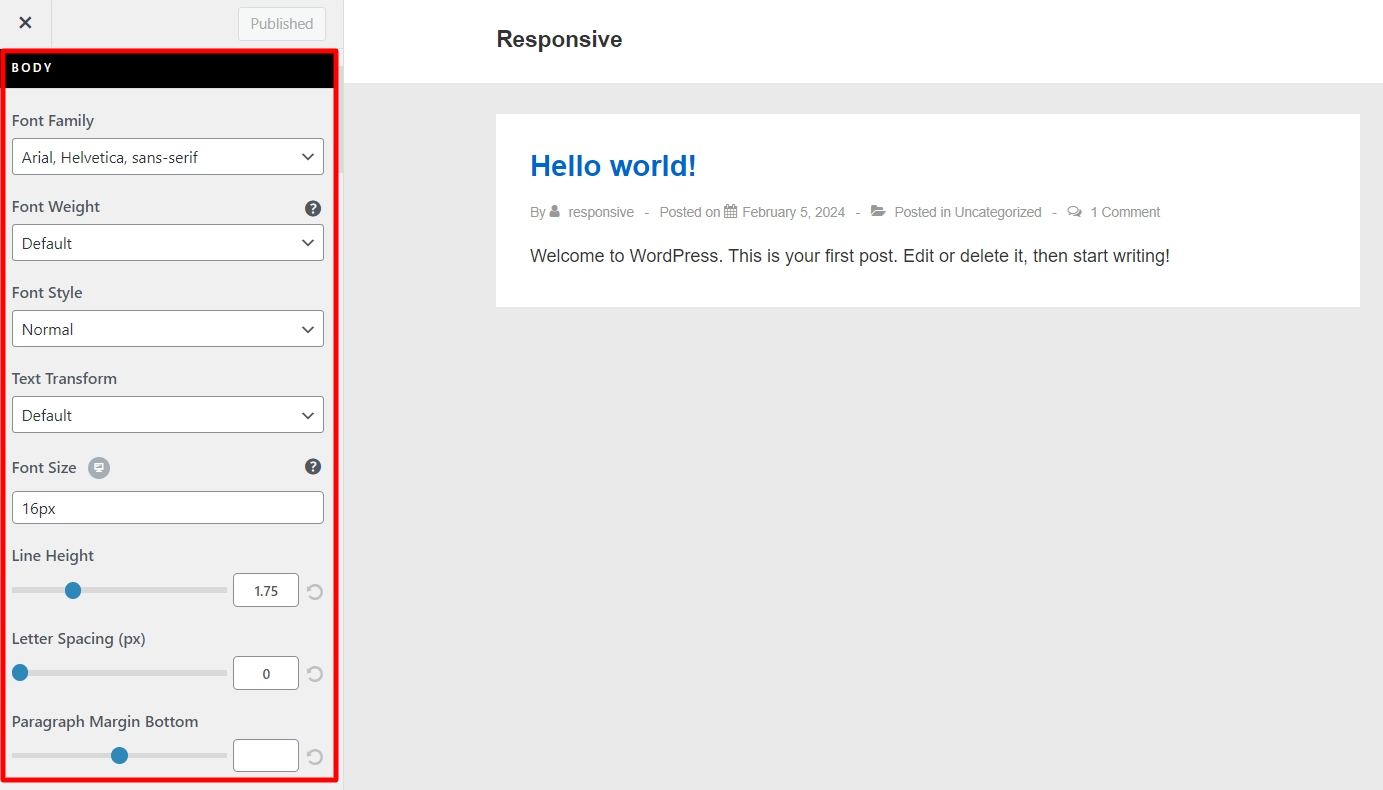The image size is (1383, 790).
Task: Open the Font Style dropdown
Action: coord(168,329)
